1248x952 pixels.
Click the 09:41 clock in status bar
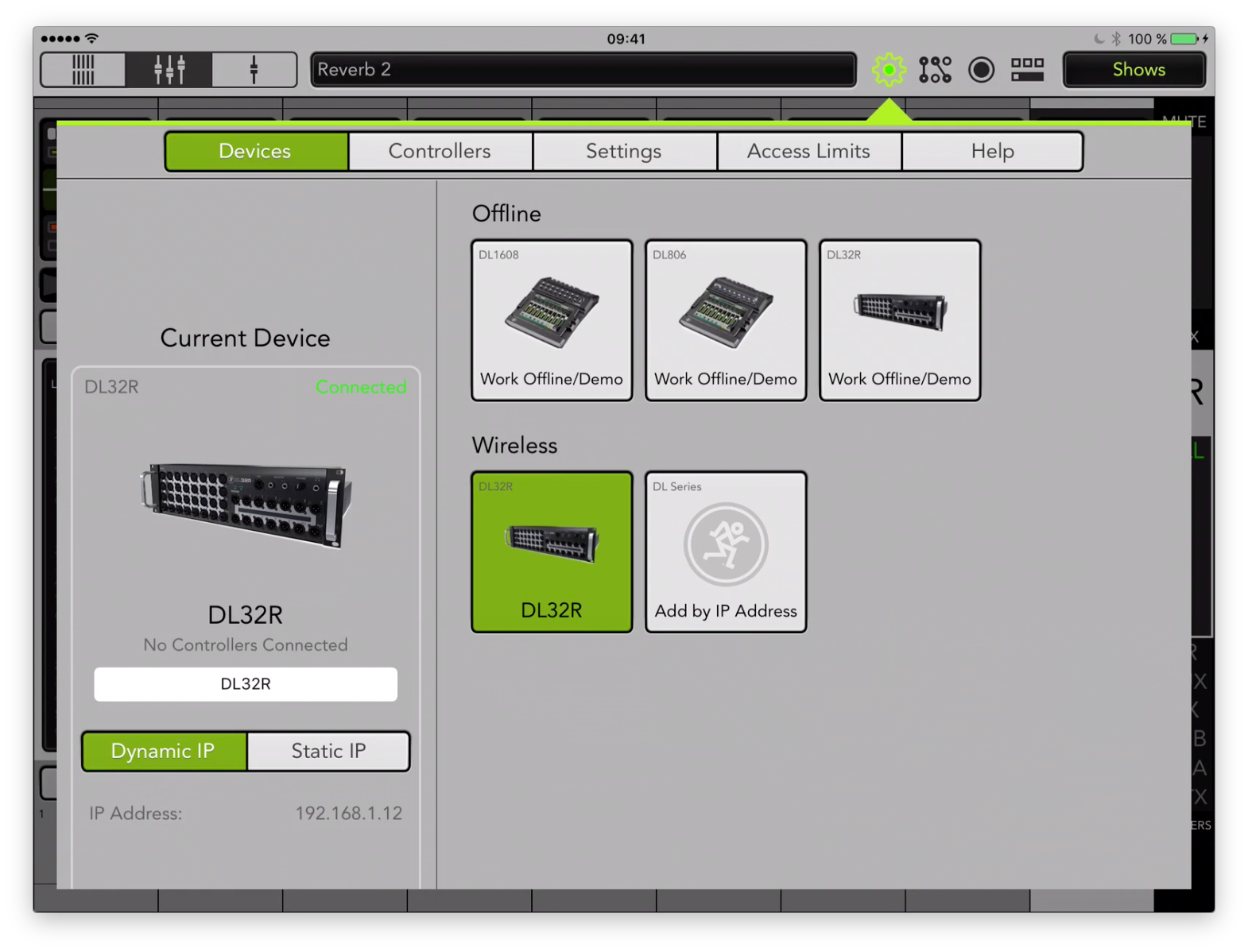click(x=626, y=38)
